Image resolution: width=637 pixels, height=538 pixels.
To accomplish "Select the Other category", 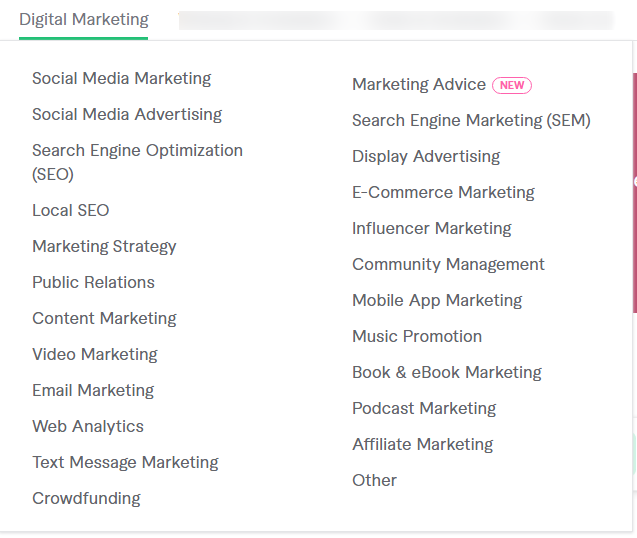I will pos(374,480).
